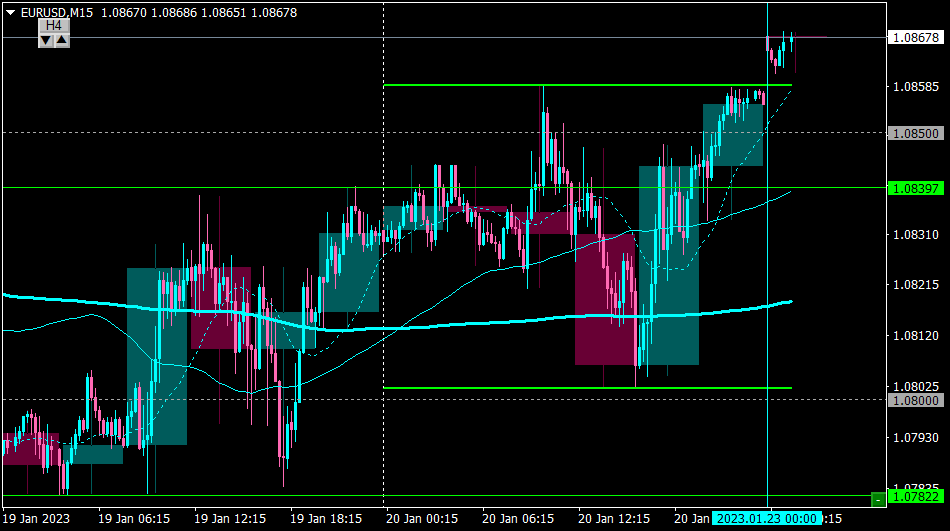
Task: Click the down arrow below H4
Action: pos(46,41)
